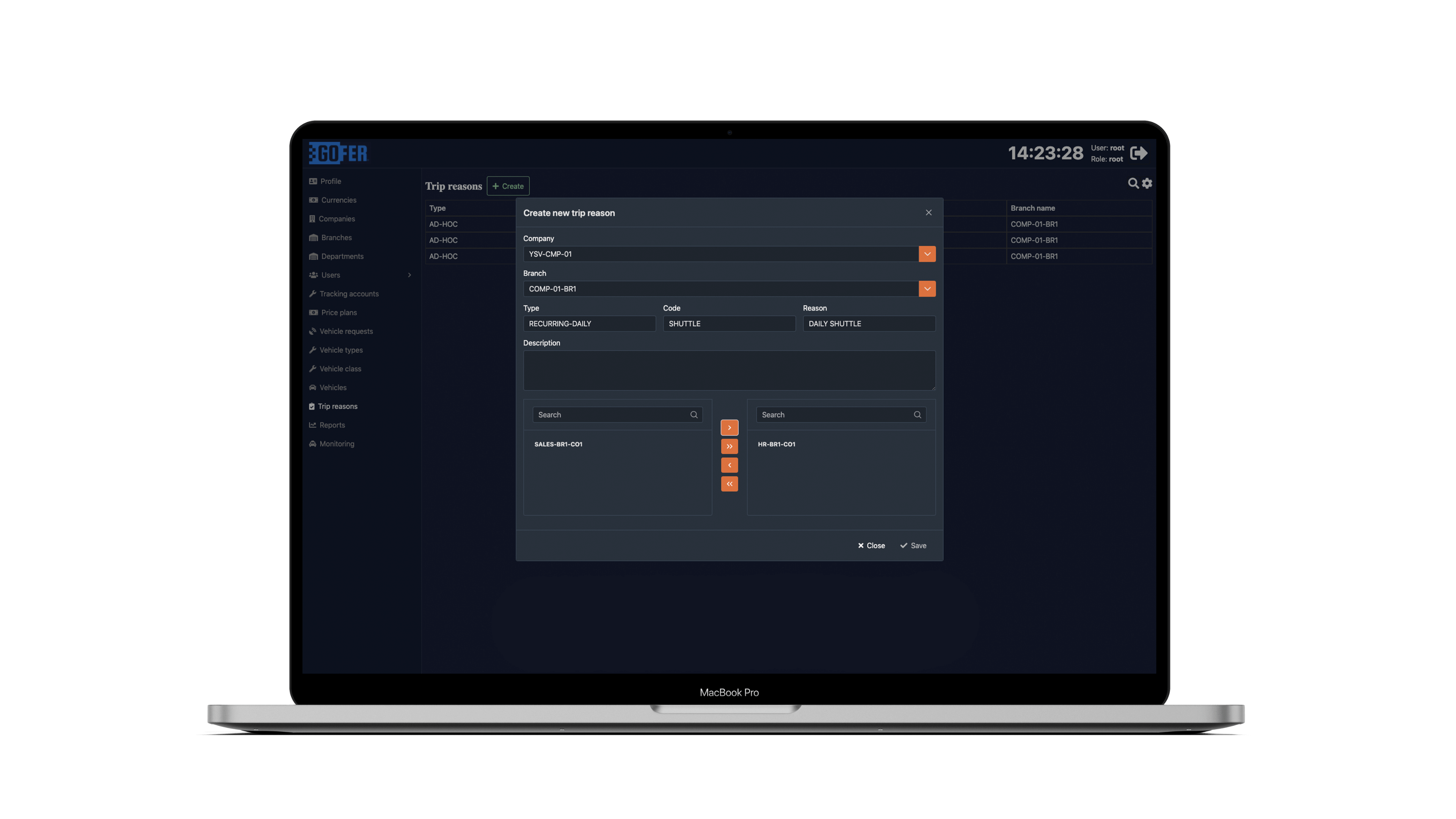
Task: Select HR-BR1-CO1 in right list
Action: click(777, 444)
